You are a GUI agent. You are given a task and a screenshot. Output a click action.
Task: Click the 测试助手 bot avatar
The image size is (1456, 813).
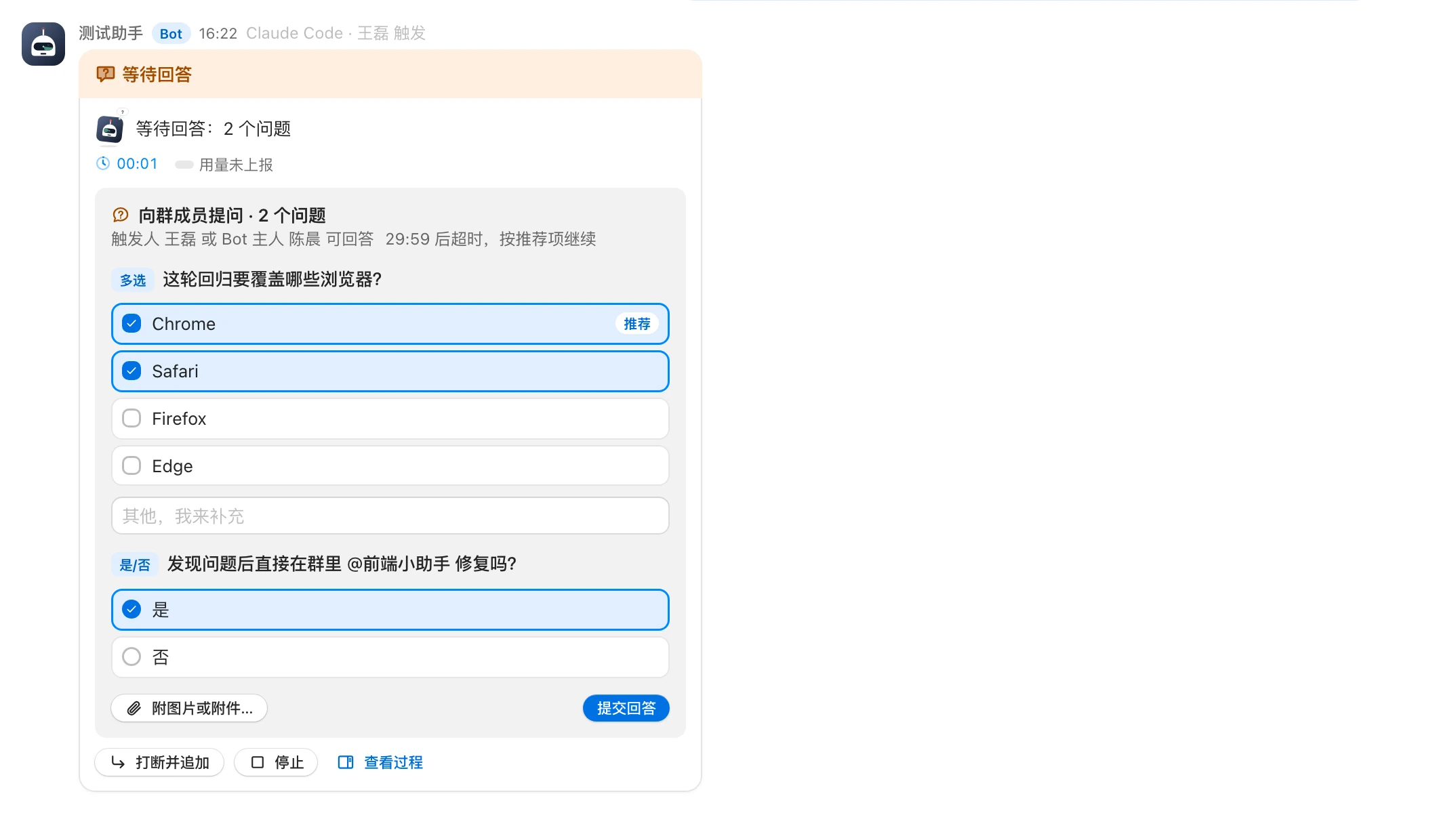[x=43, y=44]
